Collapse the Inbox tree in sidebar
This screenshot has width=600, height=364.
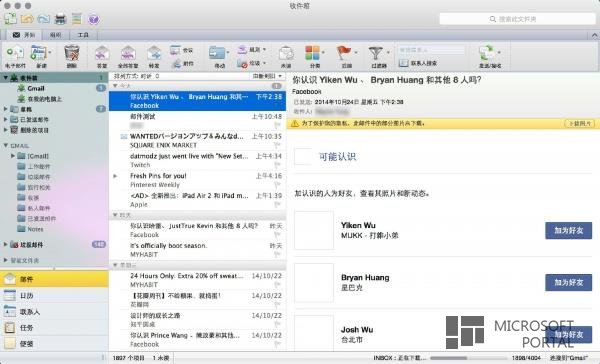5,78
